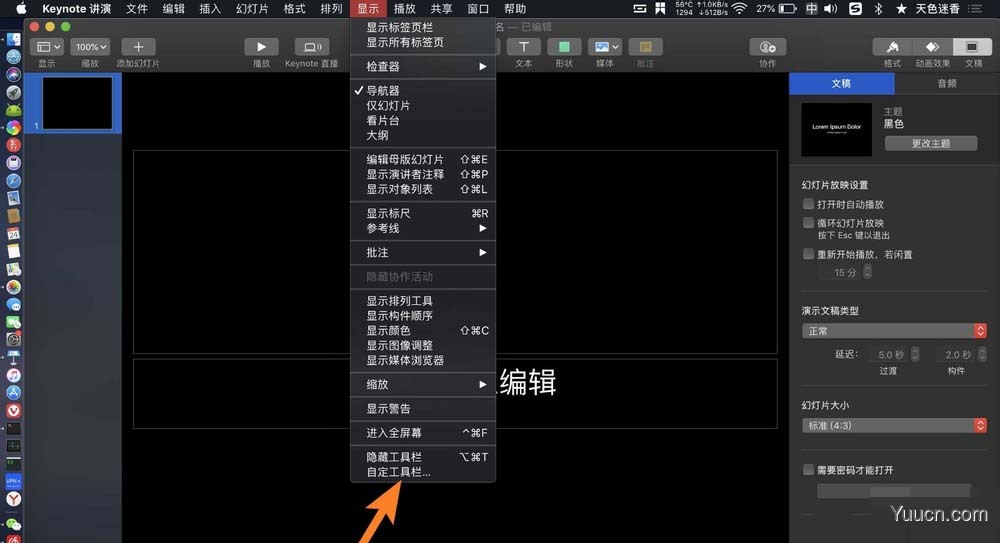Screen dimensions: 1000x543
Task: Open Calendar icon in the Dock
Action: (13, 234)
